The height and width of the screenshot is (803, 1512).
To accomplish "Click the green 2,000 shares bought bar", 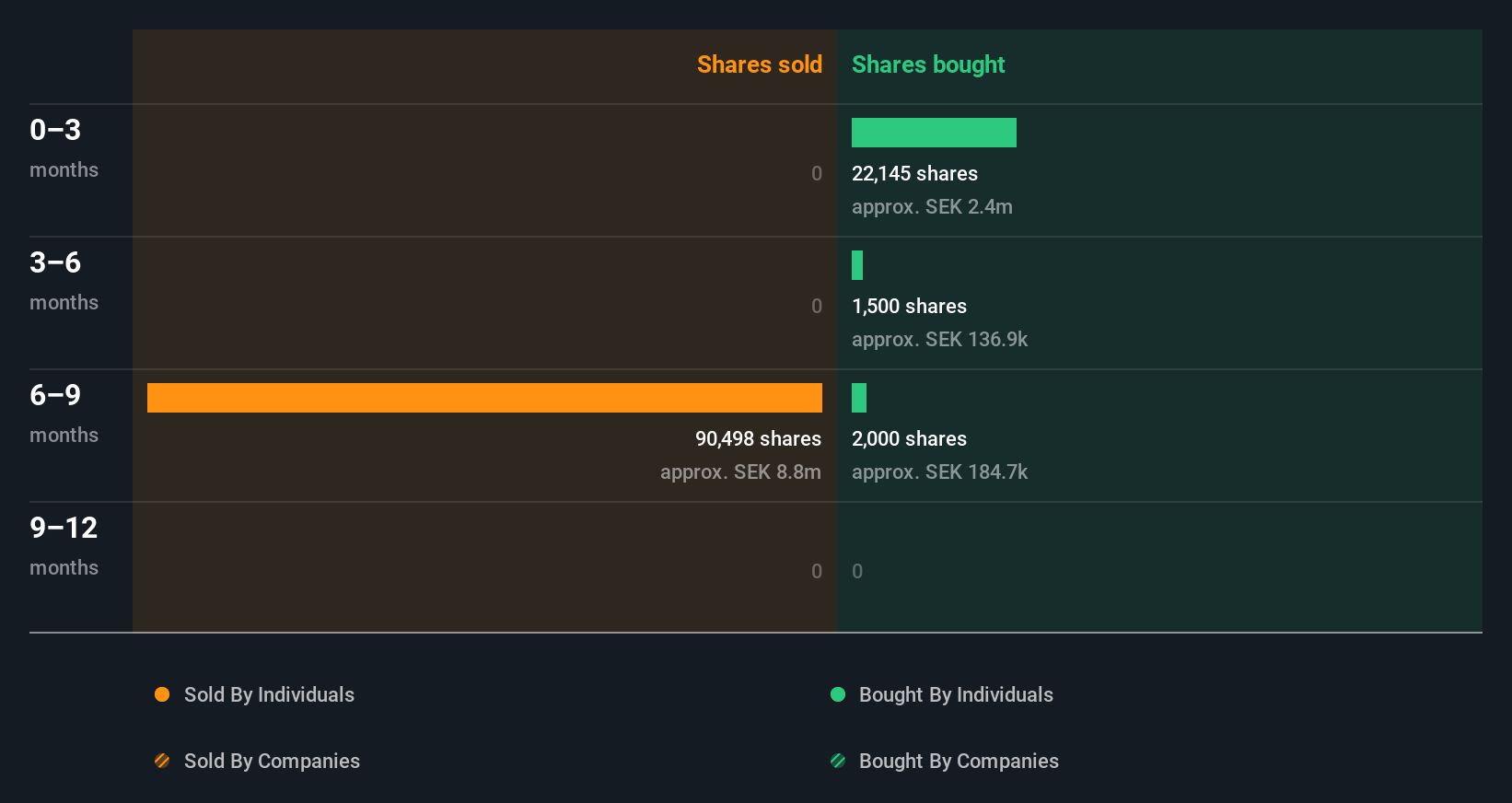I will (859, 398).
